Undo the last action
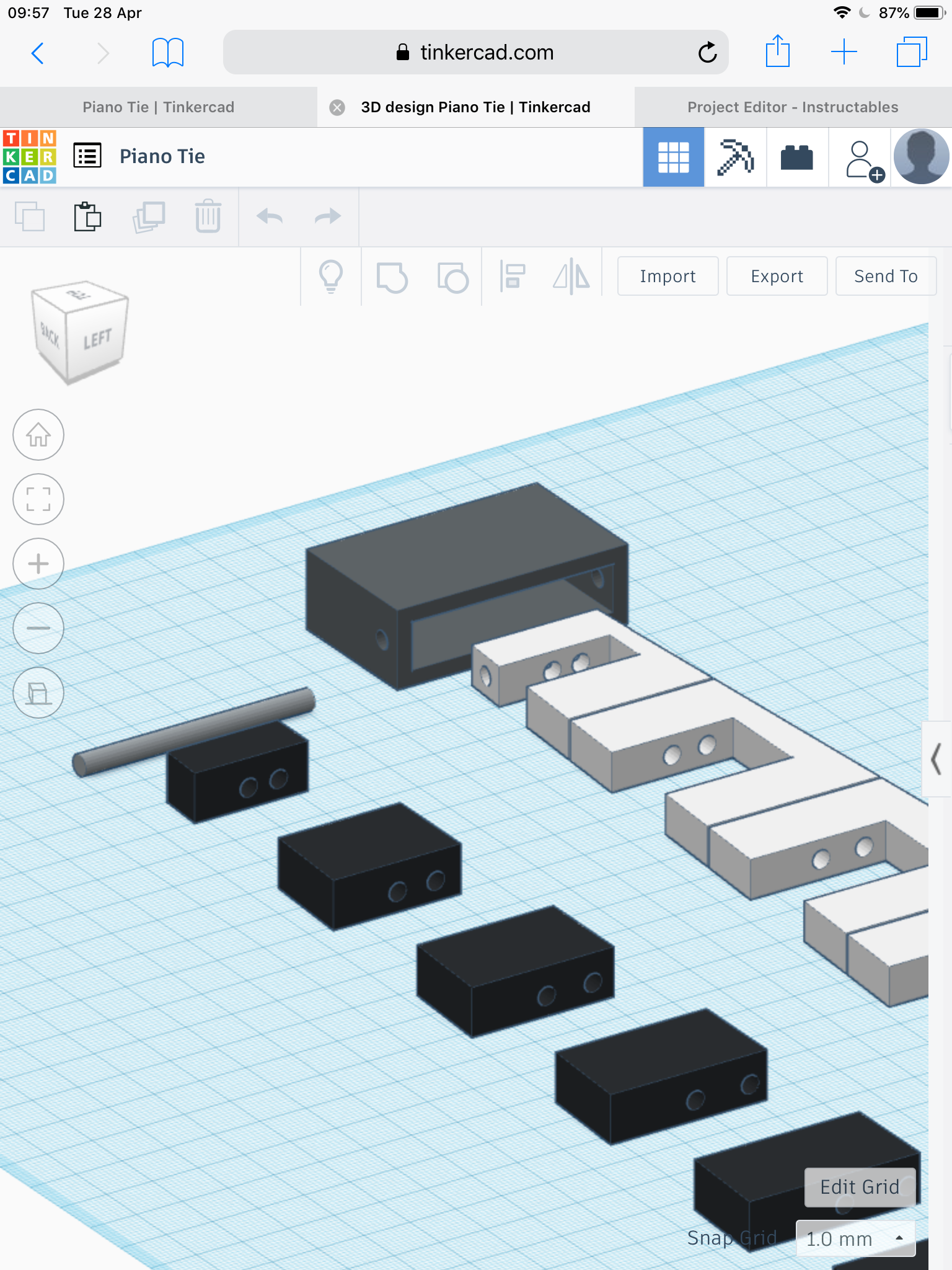The image size is (952, 1270). pos(270,216)
